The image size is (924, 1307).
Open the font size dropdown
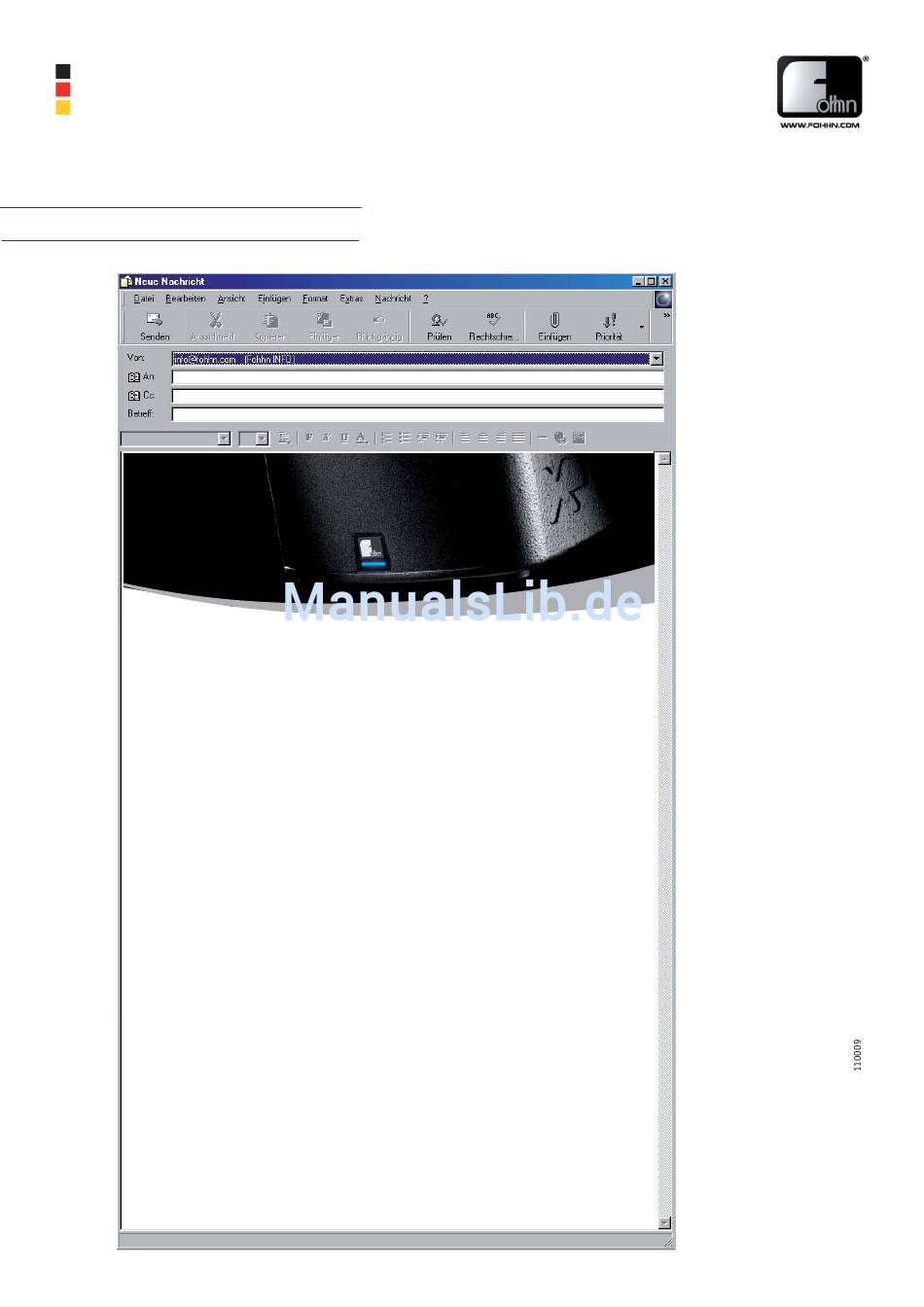tap(262, 439)
